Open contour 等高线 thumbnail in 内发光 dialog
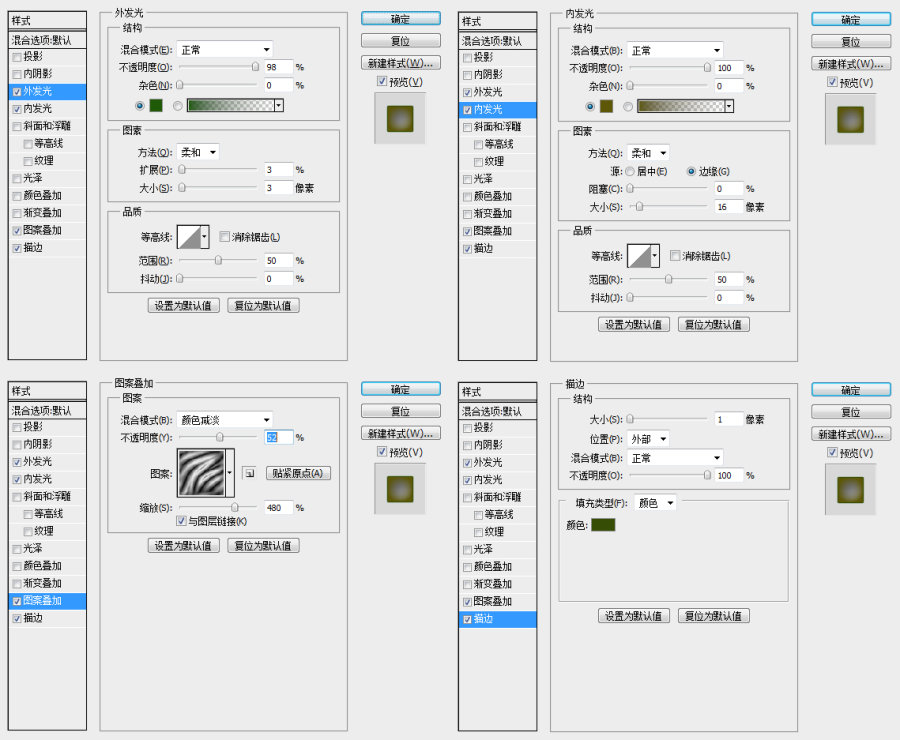 pos(639,255)
